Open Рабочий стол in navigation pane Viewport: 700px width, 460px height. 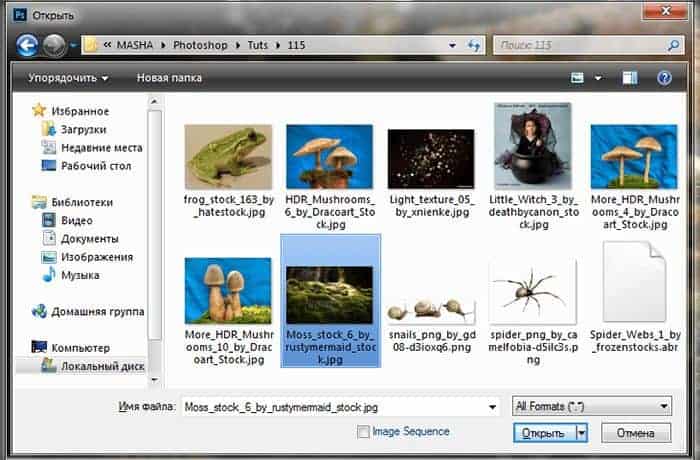96,165
